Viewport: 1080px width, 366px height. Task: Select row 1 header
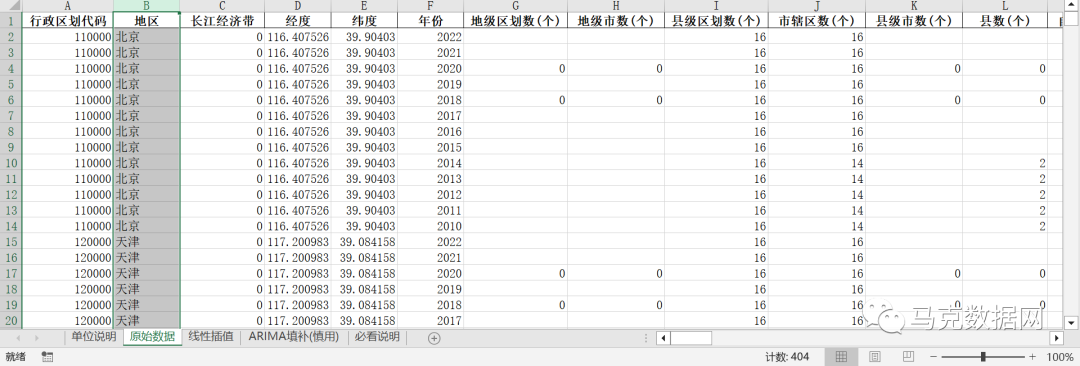click(11, 21)
